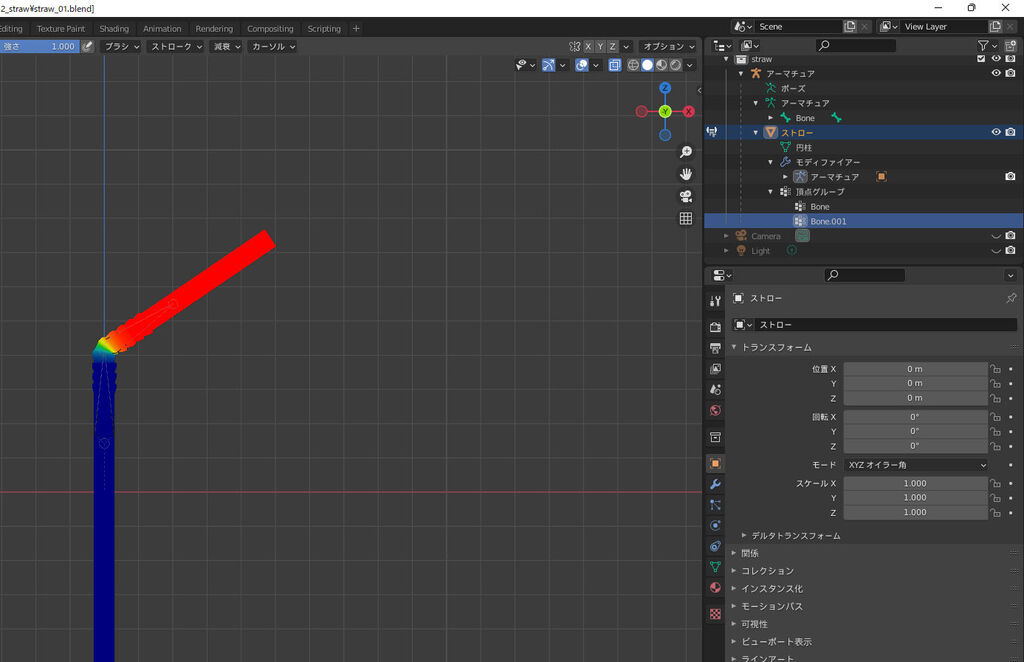Toggle Z symmetry mirror button
The height and width of the screenshot is (662, 1024).
[613, 46]
